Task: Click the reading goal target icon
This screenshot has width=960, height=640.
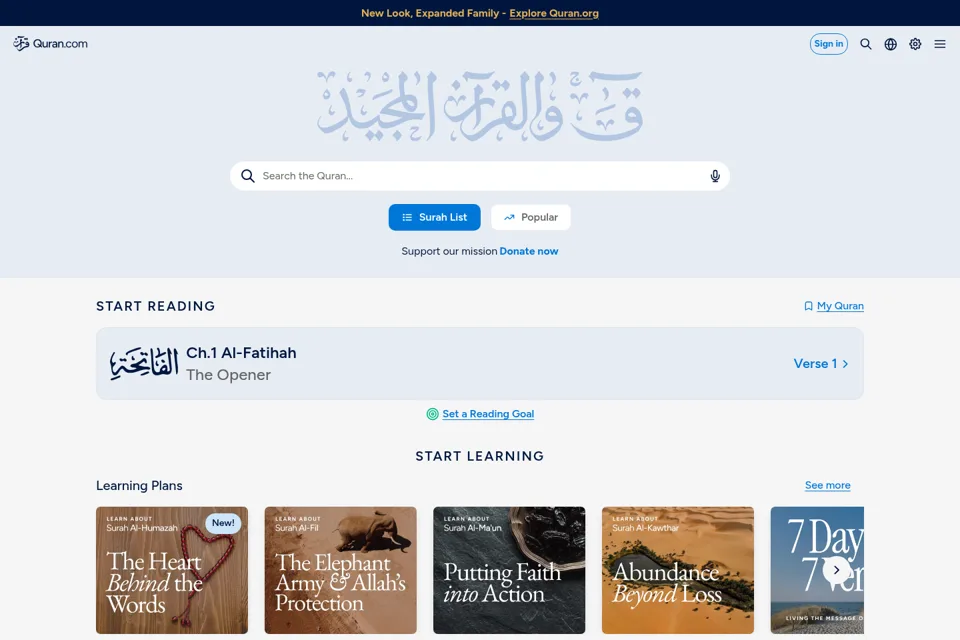Action: click(x=432, y=414)
